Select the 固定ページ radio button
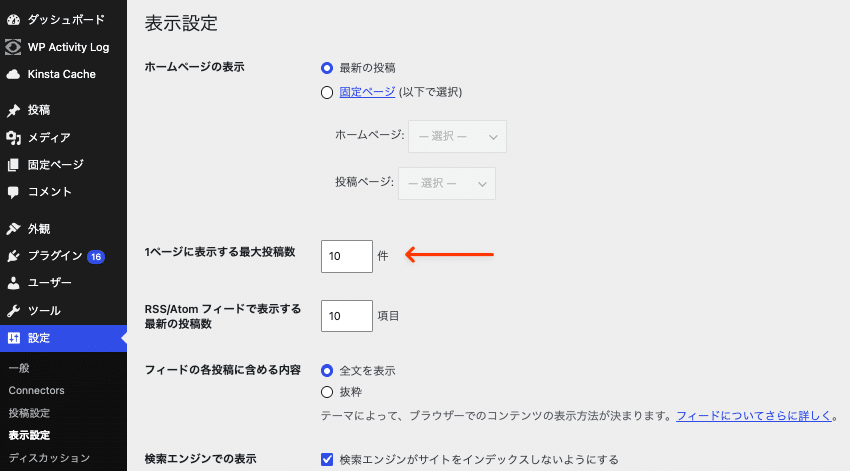The height and width of the screenshot is (471, 850). coord(327,93)
